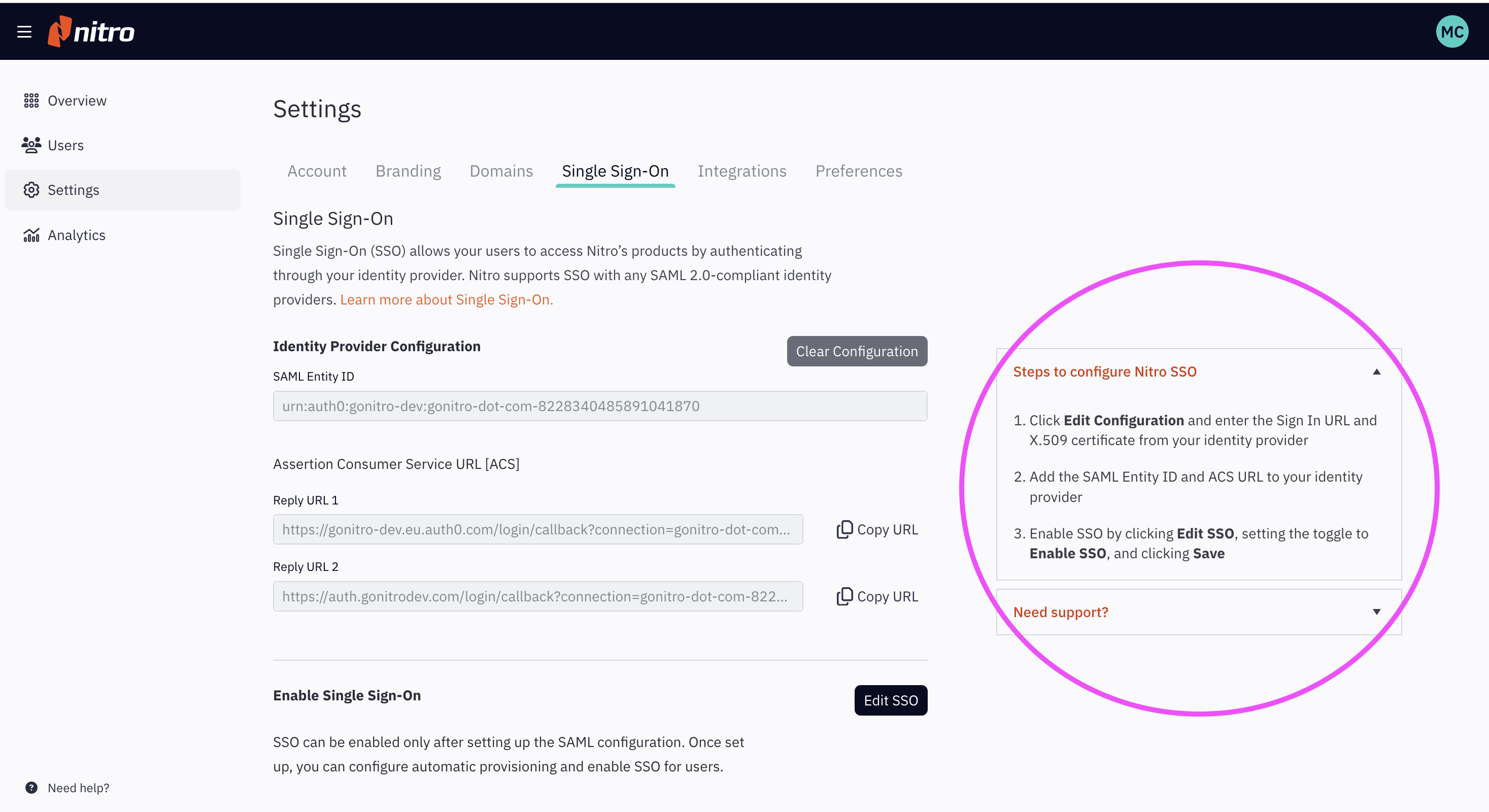Click the Need help question mark icon
1489x812 pixels.
[31, 788]
